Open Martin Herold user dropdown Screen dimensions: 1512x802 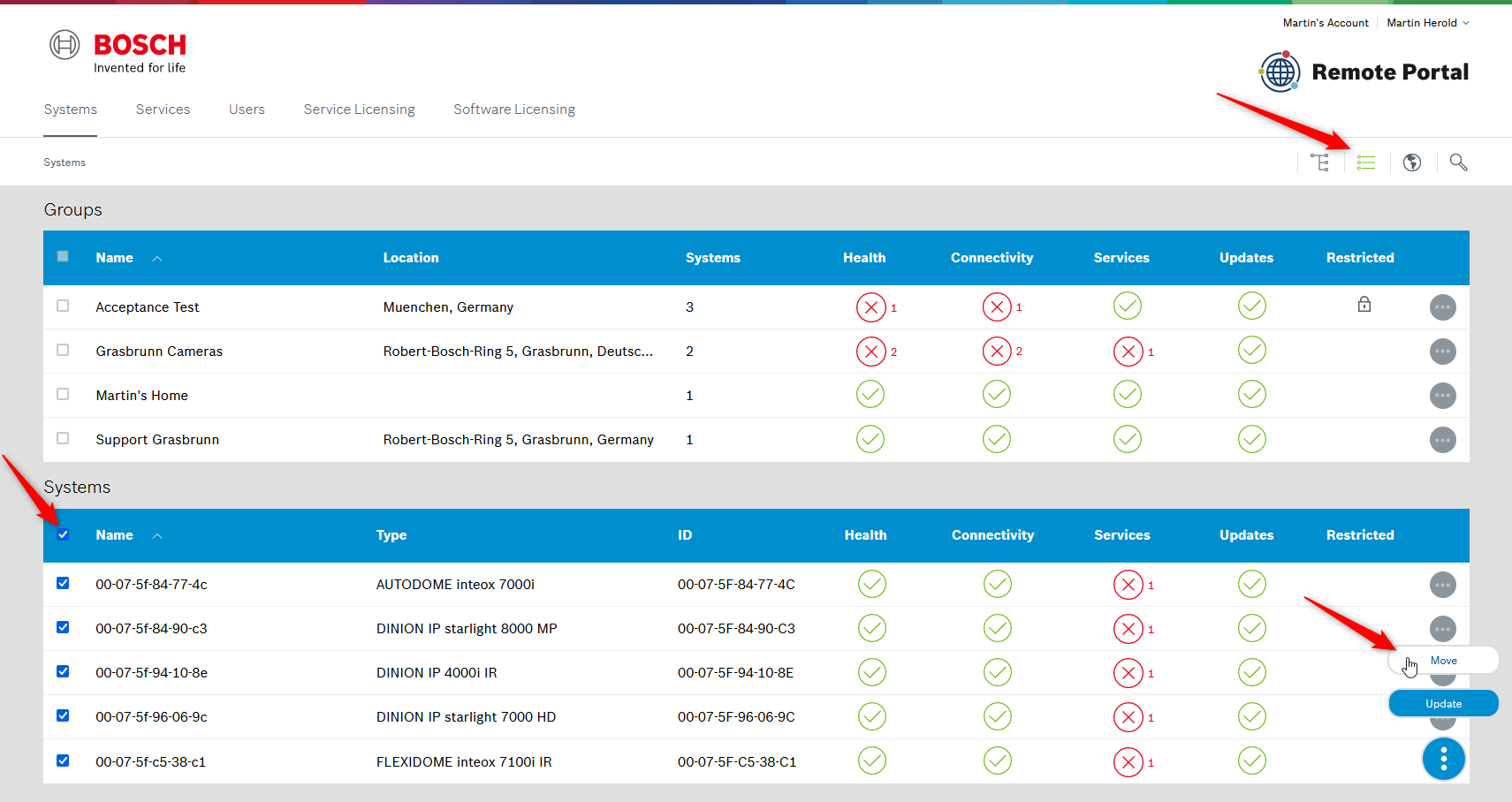click(1428, 23)
